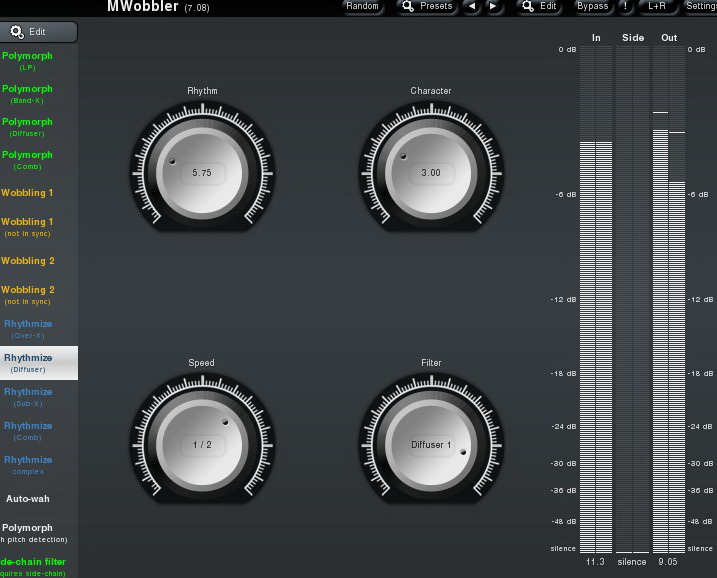Click the Side level meter
Viewport: 717px width, 578px height.
tap(632, 300)
